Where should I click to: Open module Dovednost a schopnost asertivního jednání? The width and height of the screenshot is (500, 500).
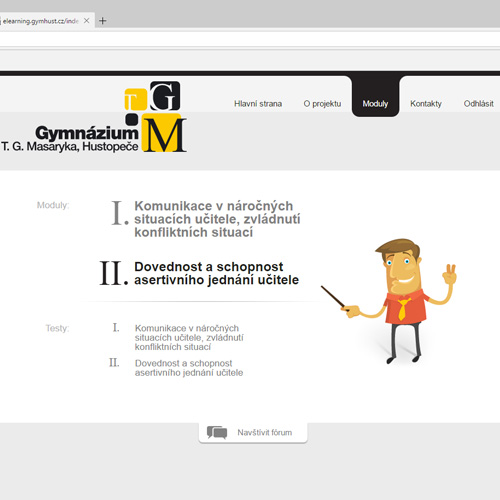pyautogui.click(x=216, y=273)
